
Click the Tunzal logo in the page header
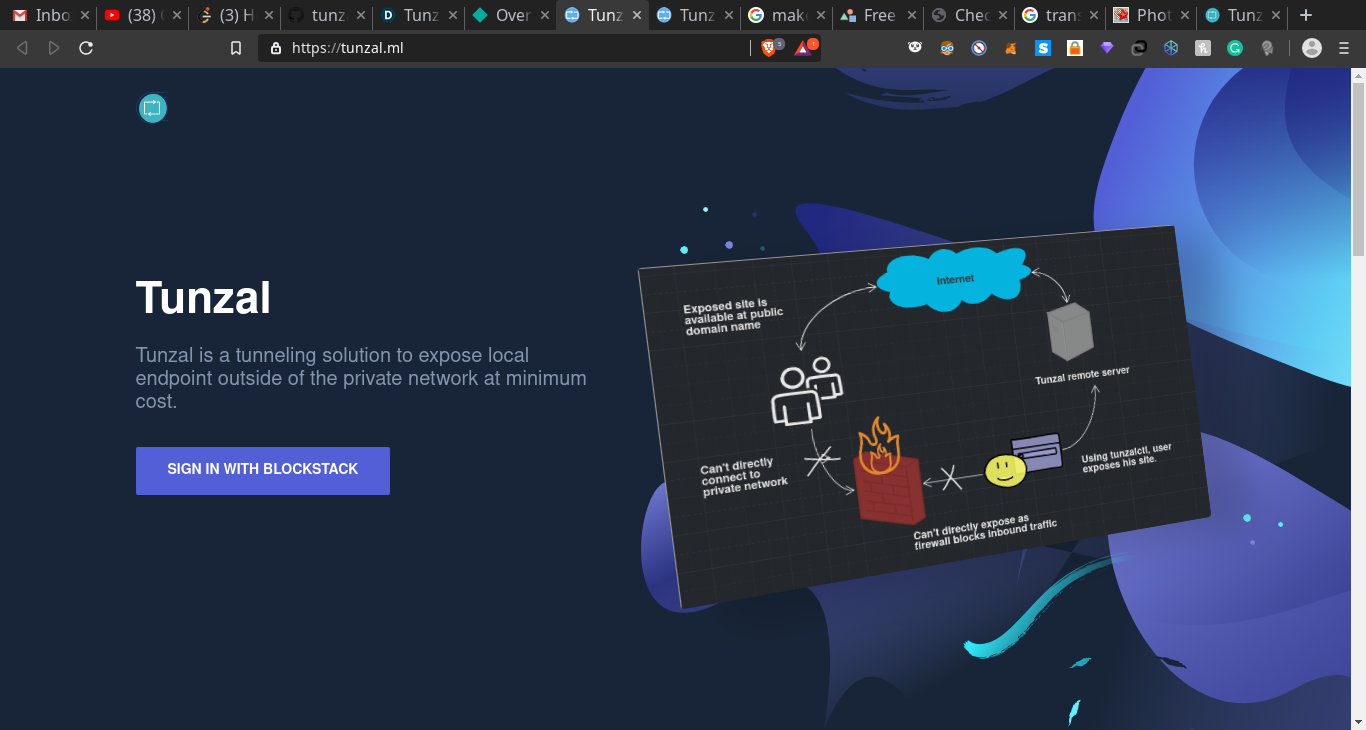[x=152, y=108]
